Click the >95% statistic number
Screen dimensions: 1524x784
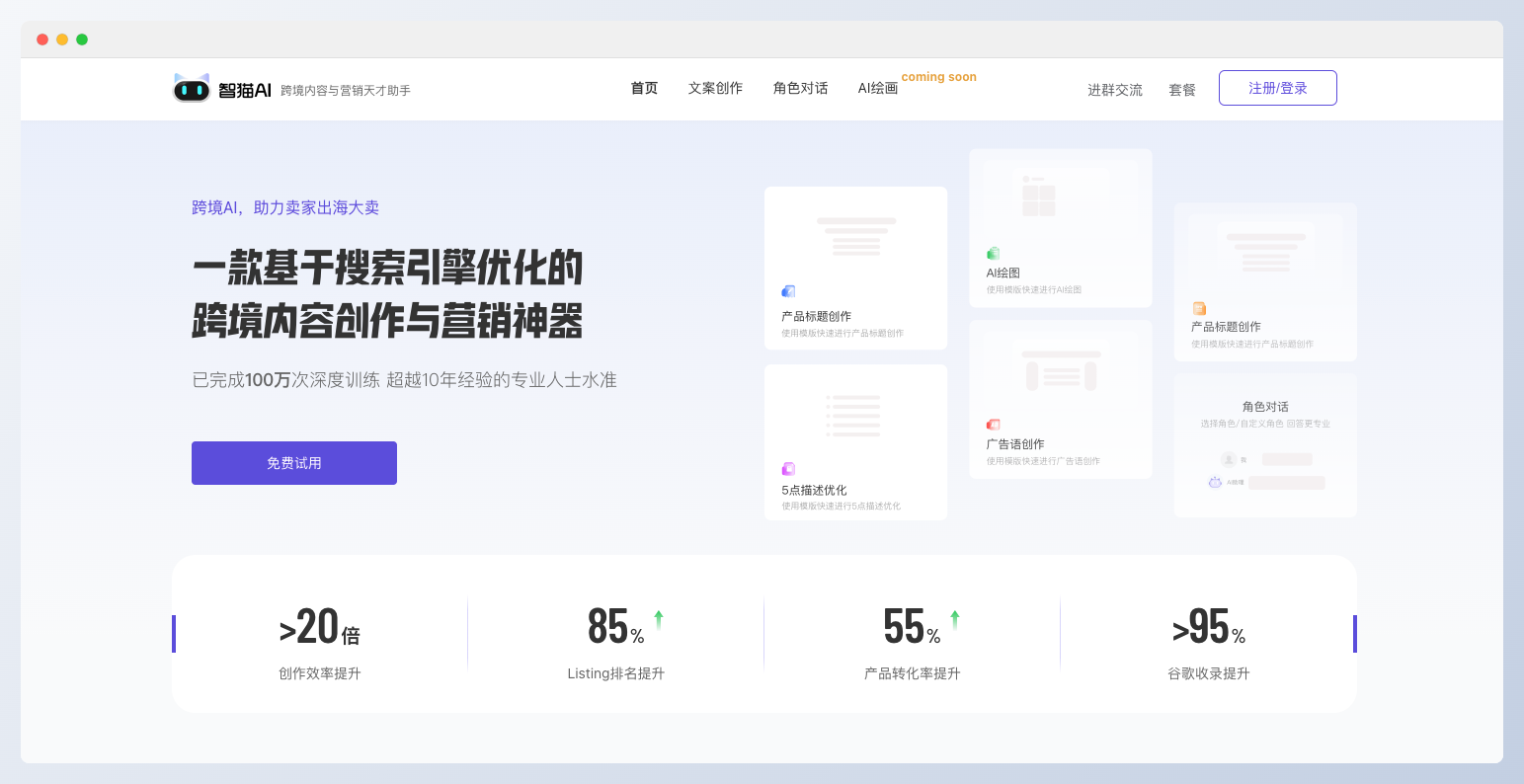(x=1209, y=626)
